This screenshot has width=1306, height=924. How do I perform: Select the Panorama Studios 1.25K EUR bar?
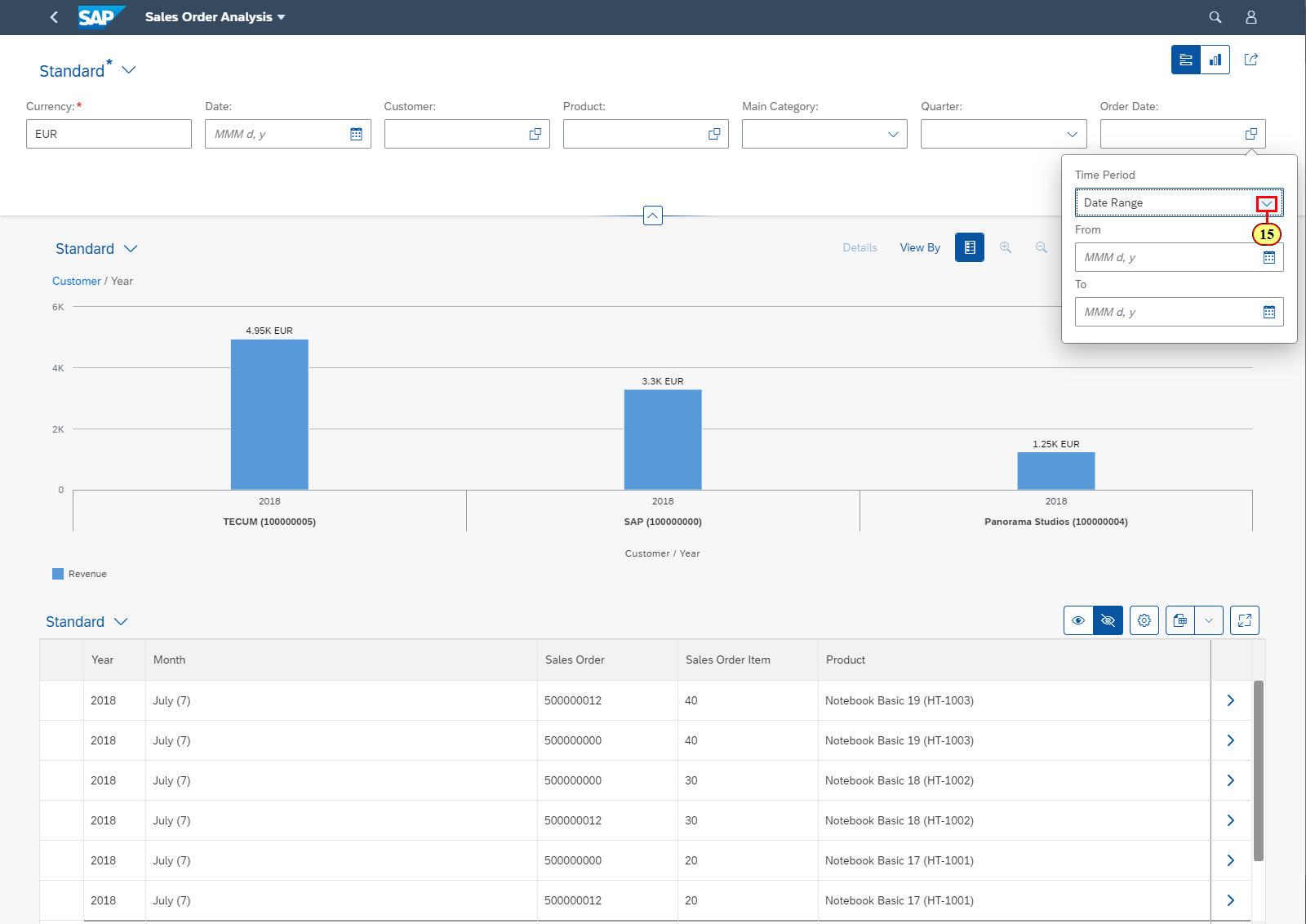click(x=1056, y=471)
